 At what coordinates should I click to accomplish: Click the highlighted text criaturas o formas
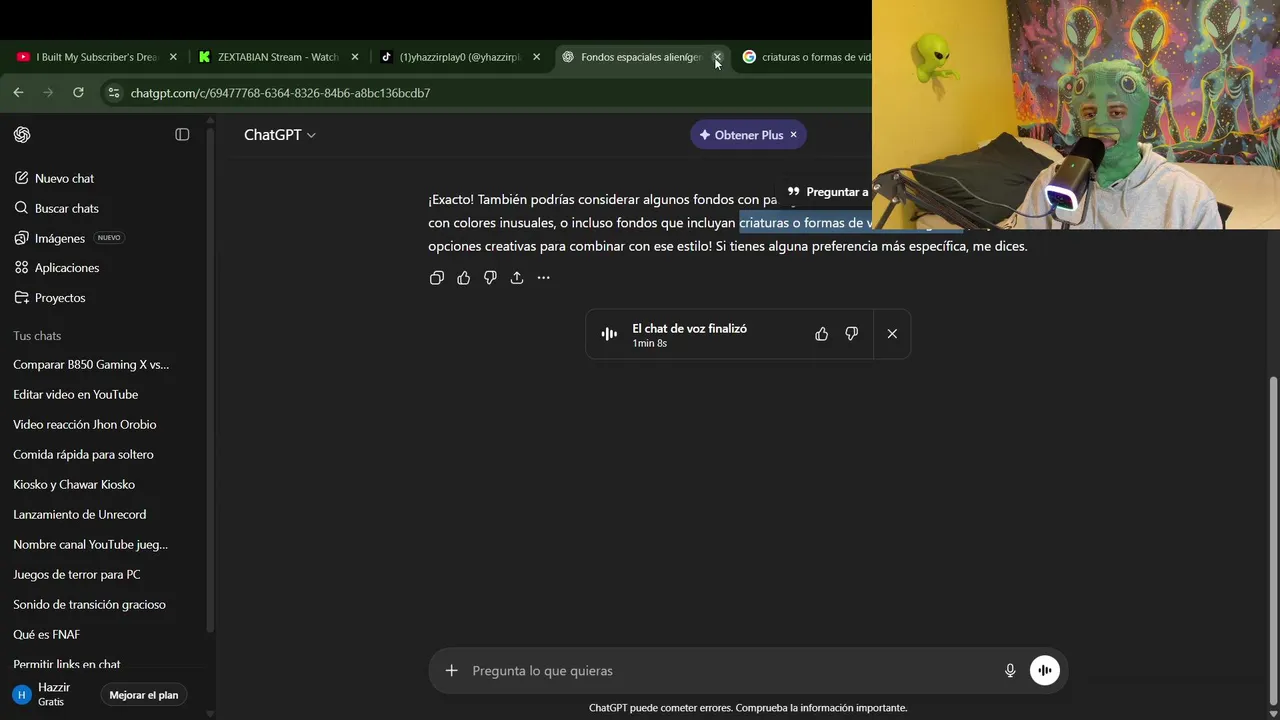tap(805, 223)
